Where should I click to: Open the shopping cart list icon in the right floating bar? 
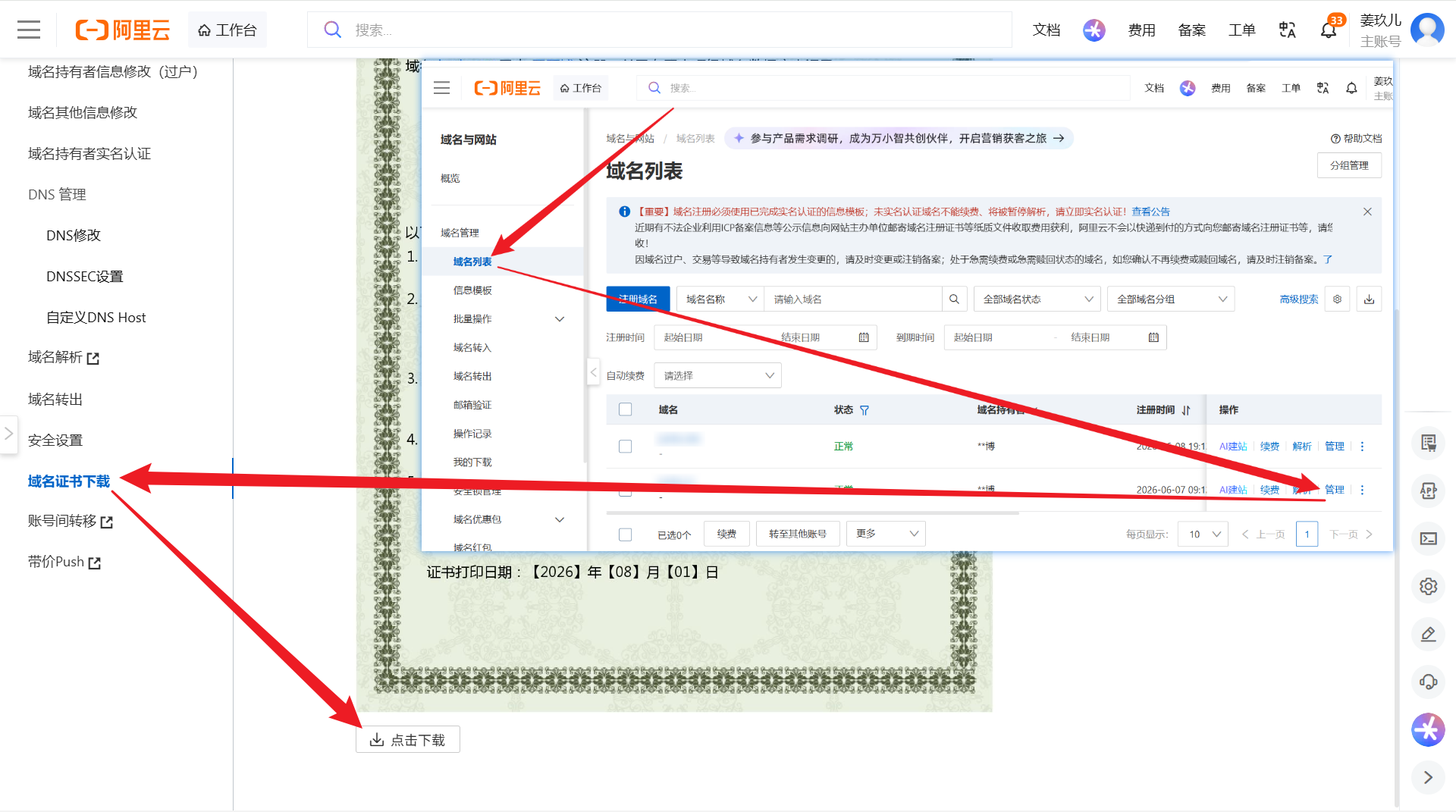1429,443
